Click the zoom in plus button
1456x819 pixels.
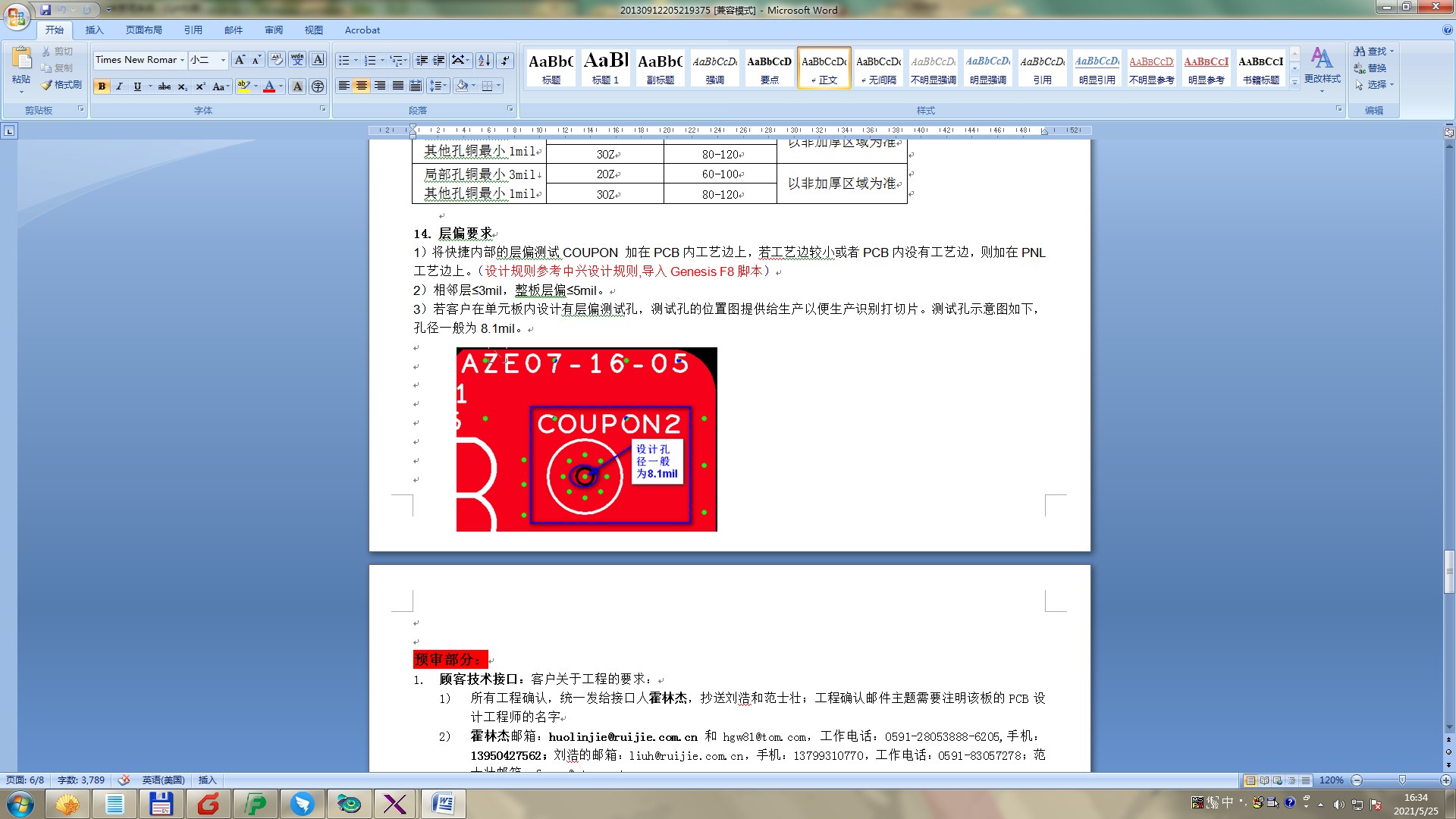(1445, 780)
